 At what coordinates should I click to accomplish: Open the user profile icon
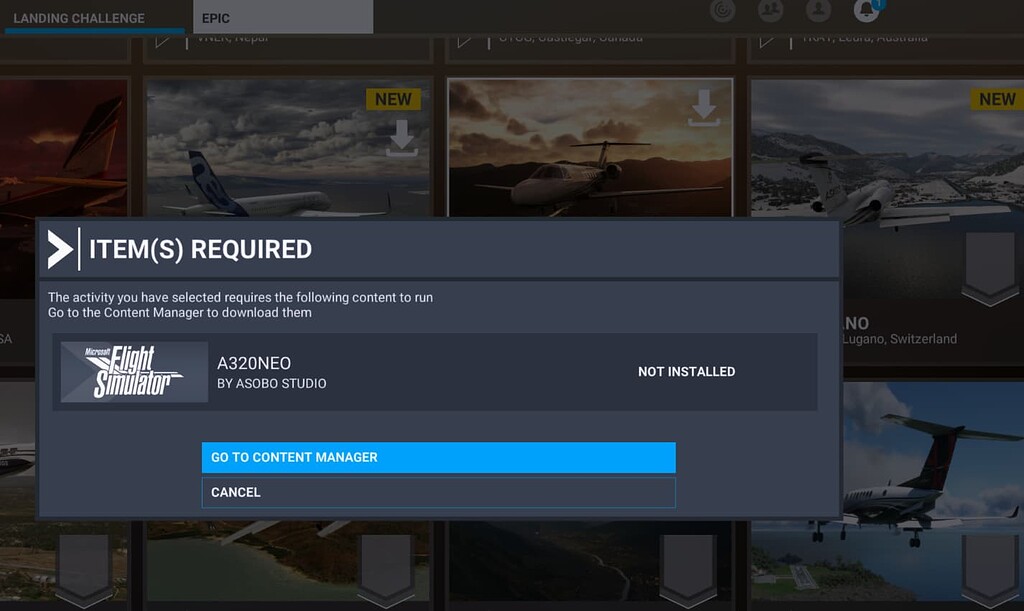click(817, 9)
